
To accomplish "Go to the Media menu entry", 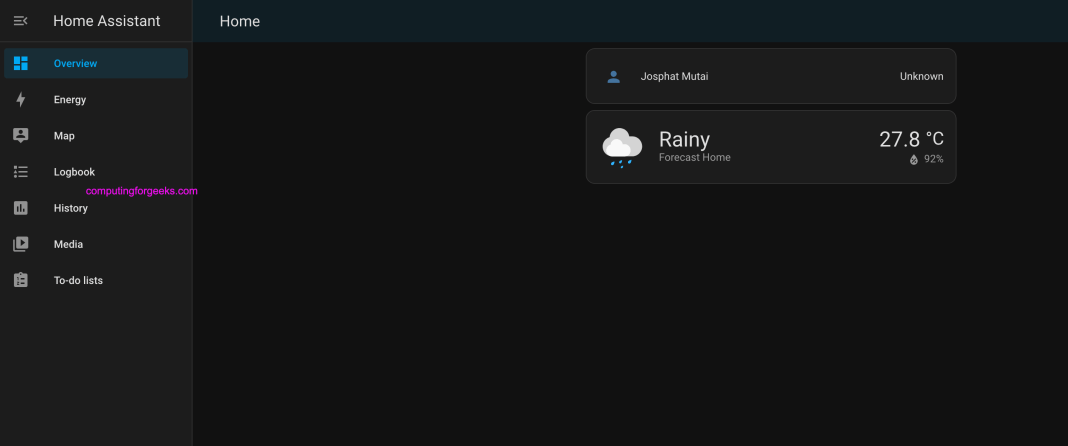I will pyautogui.click(x=96, y=244).
